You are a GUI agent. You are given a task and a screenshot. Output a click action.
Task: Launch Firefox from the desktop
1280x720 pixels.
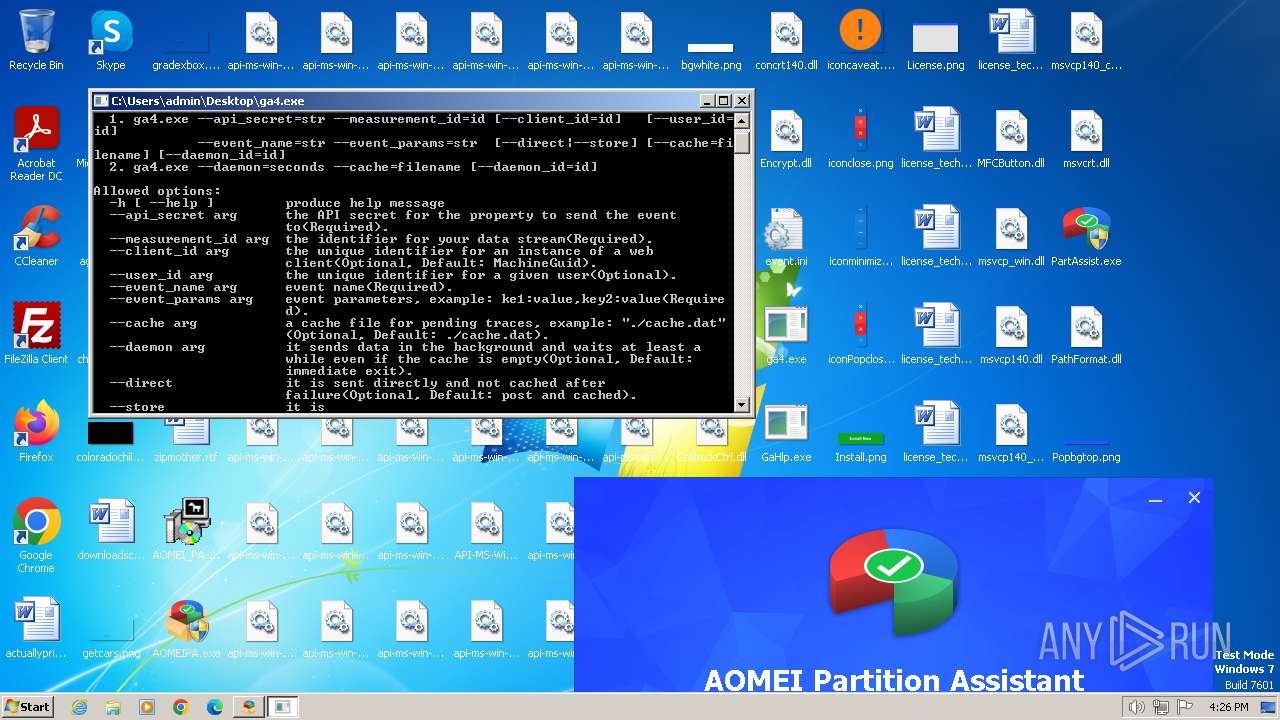click(36, 432)
